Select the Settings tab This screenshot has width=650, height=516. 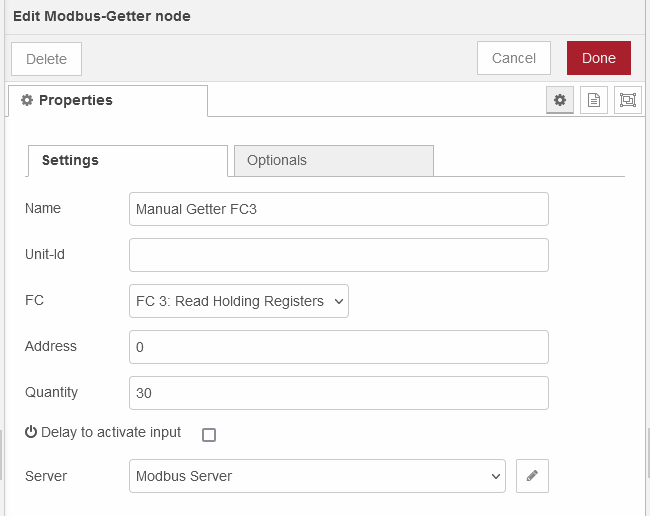click(x=128, y=160)
